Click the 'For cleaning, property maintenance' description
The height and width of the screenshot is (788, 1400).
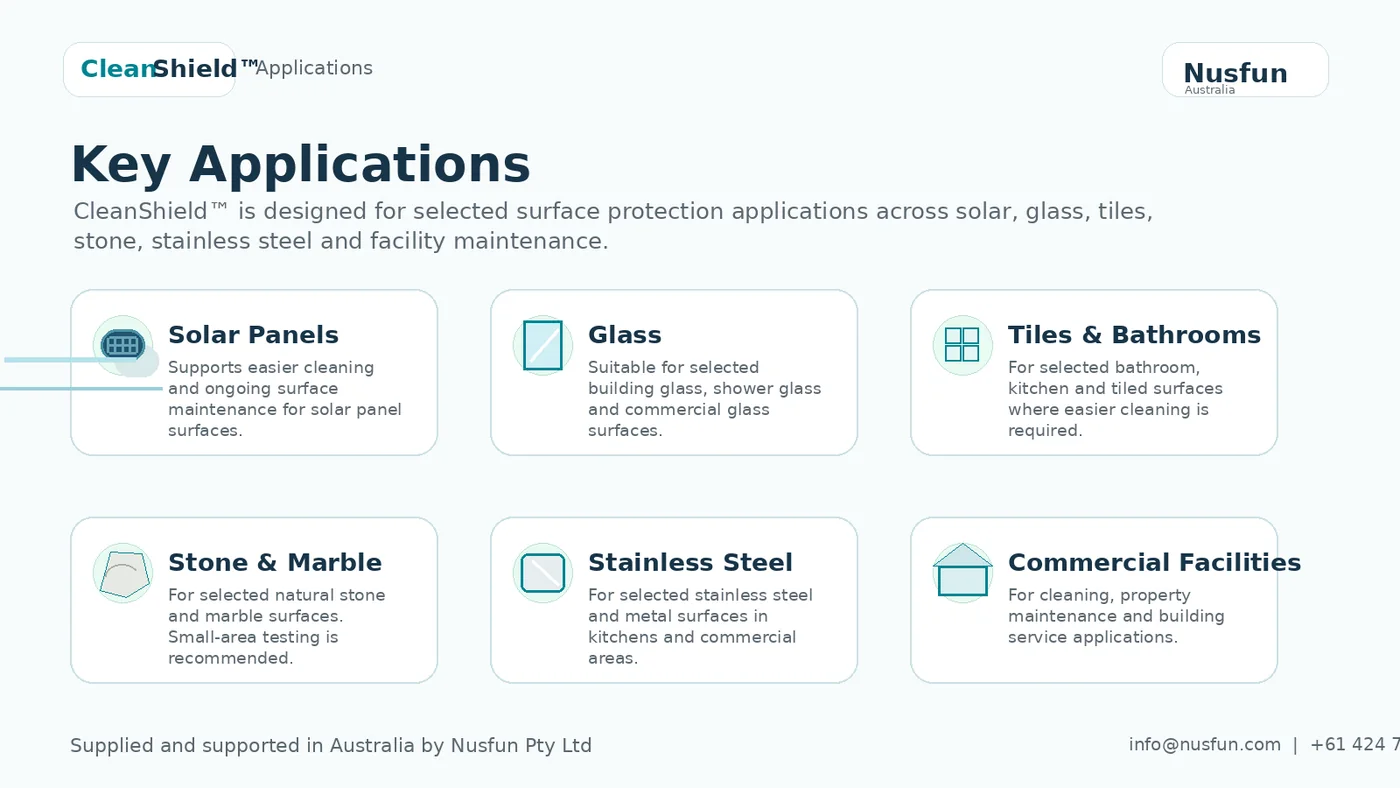click(x=1116, y=616)
